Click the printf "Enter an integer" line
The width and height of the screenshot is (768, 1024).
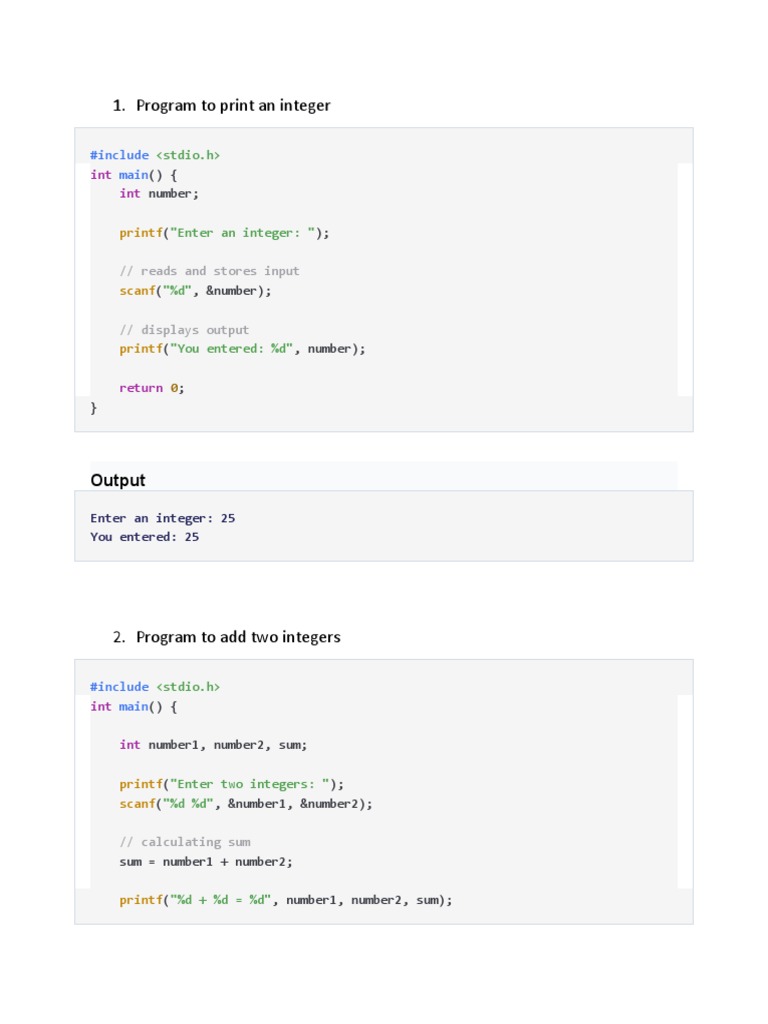pyautogui.click(x=224, y=232)
